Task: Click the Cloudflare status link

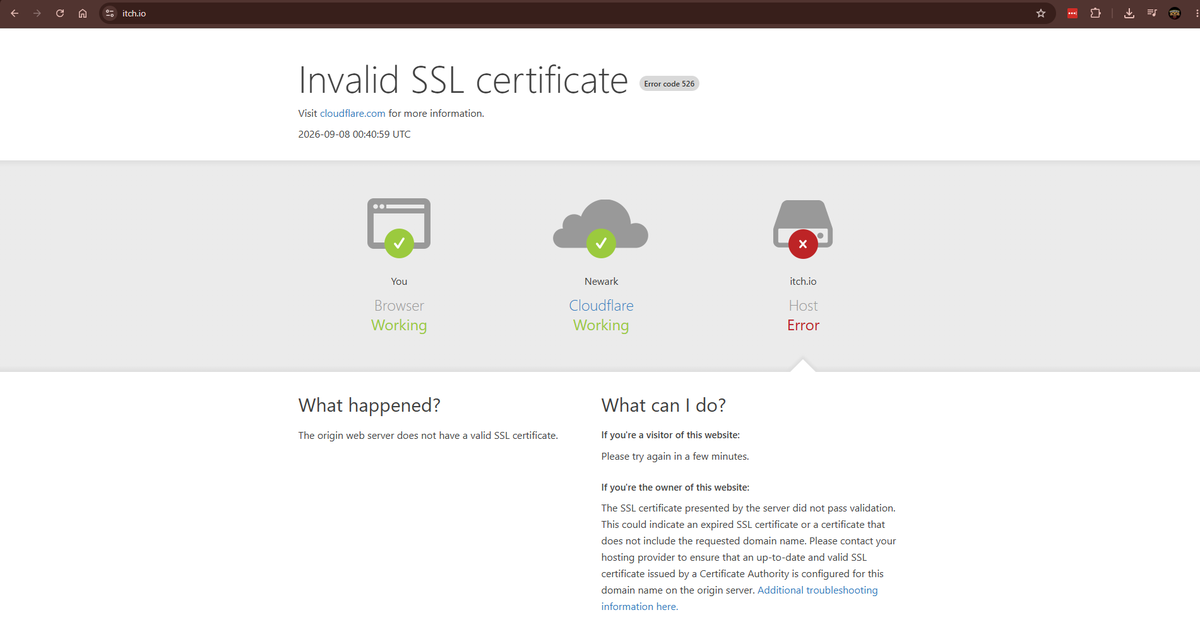Action: click(601, 305)
